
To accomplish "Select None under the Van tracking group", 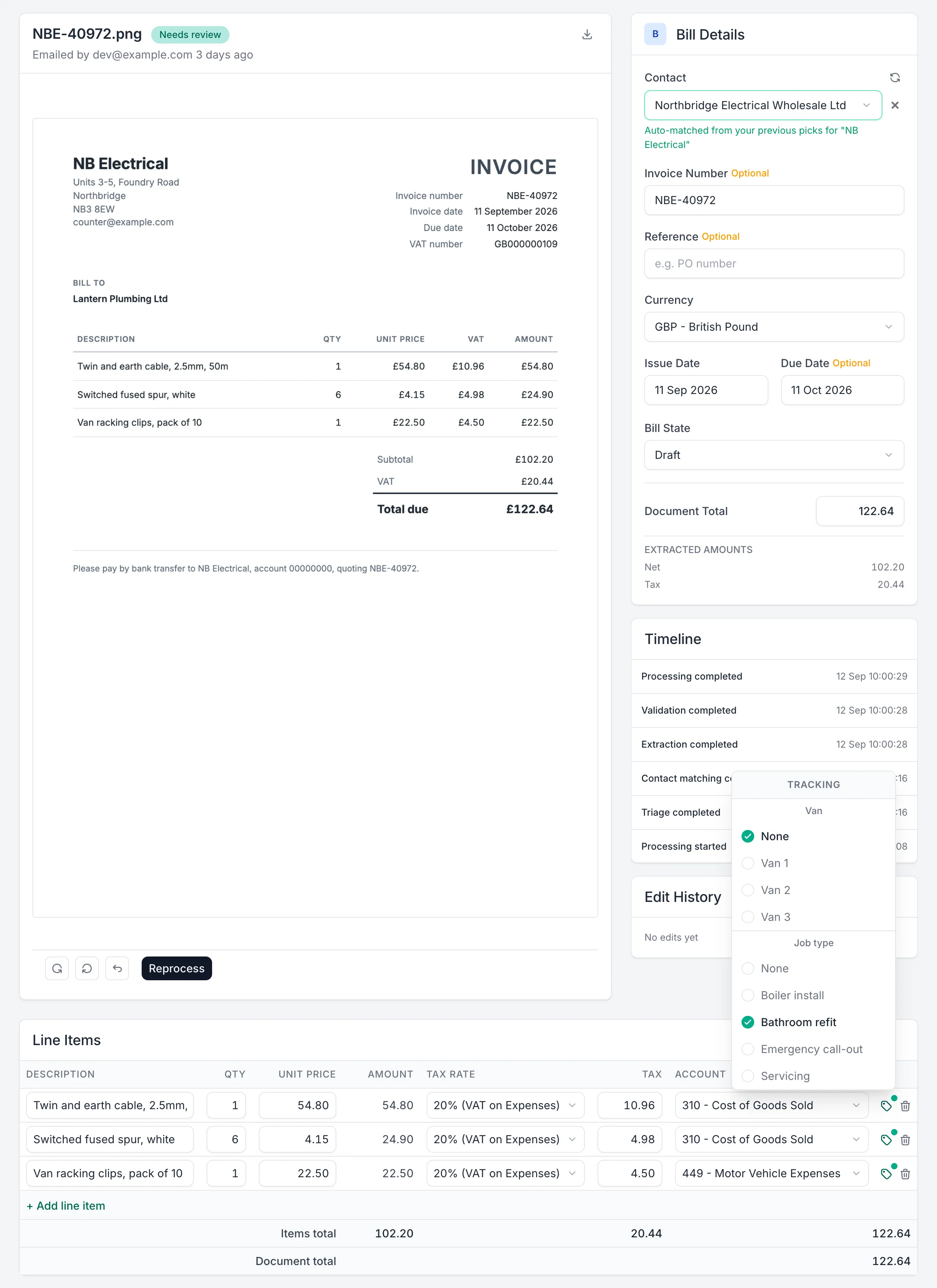I will tap(813, 836).
